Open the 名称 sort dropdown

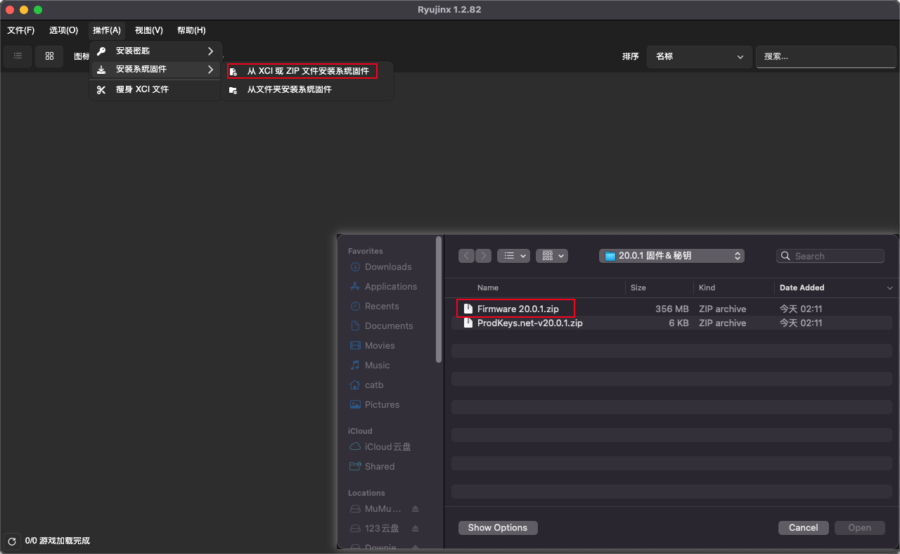coord(699,57)
